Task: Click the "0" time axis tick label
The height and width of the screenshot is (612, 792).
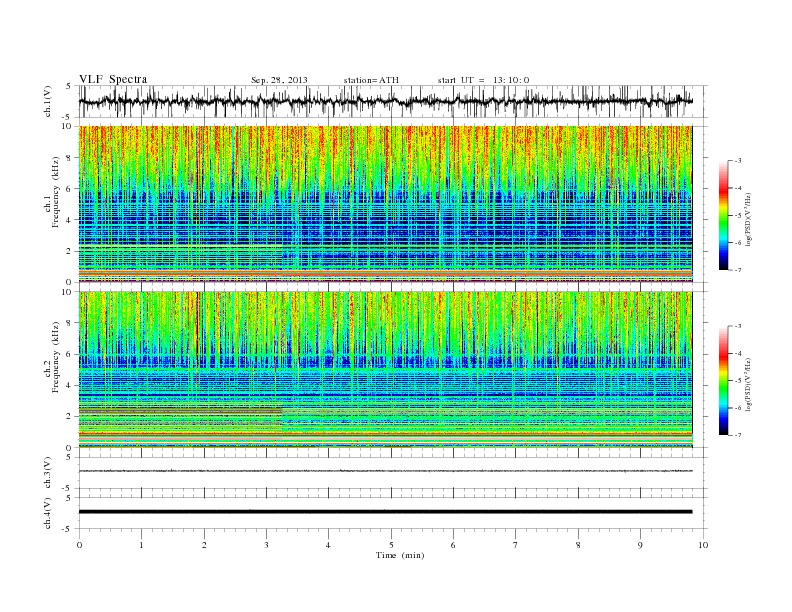Action: [x=79, y=545]
